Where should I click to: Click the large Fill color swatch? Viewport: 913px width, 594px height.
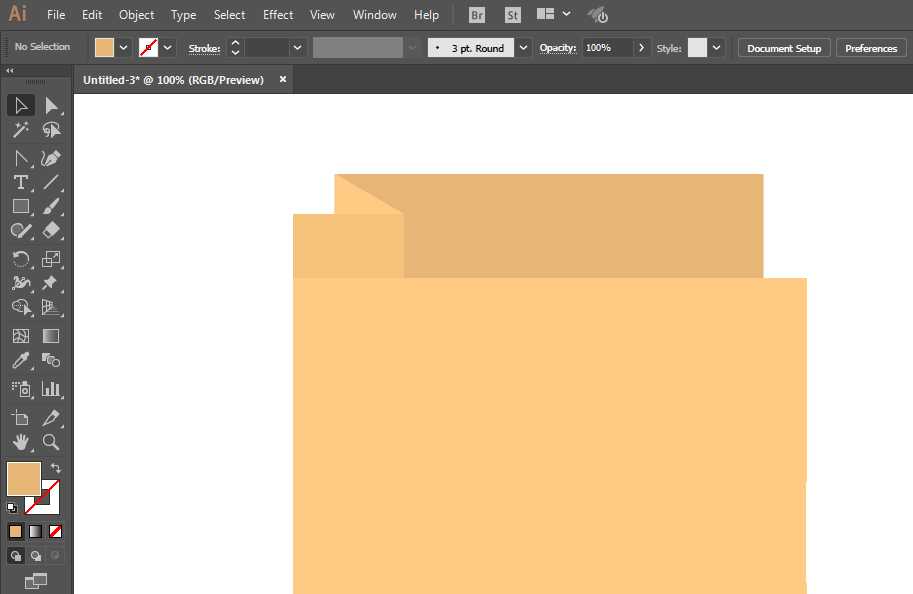point(24,478)
